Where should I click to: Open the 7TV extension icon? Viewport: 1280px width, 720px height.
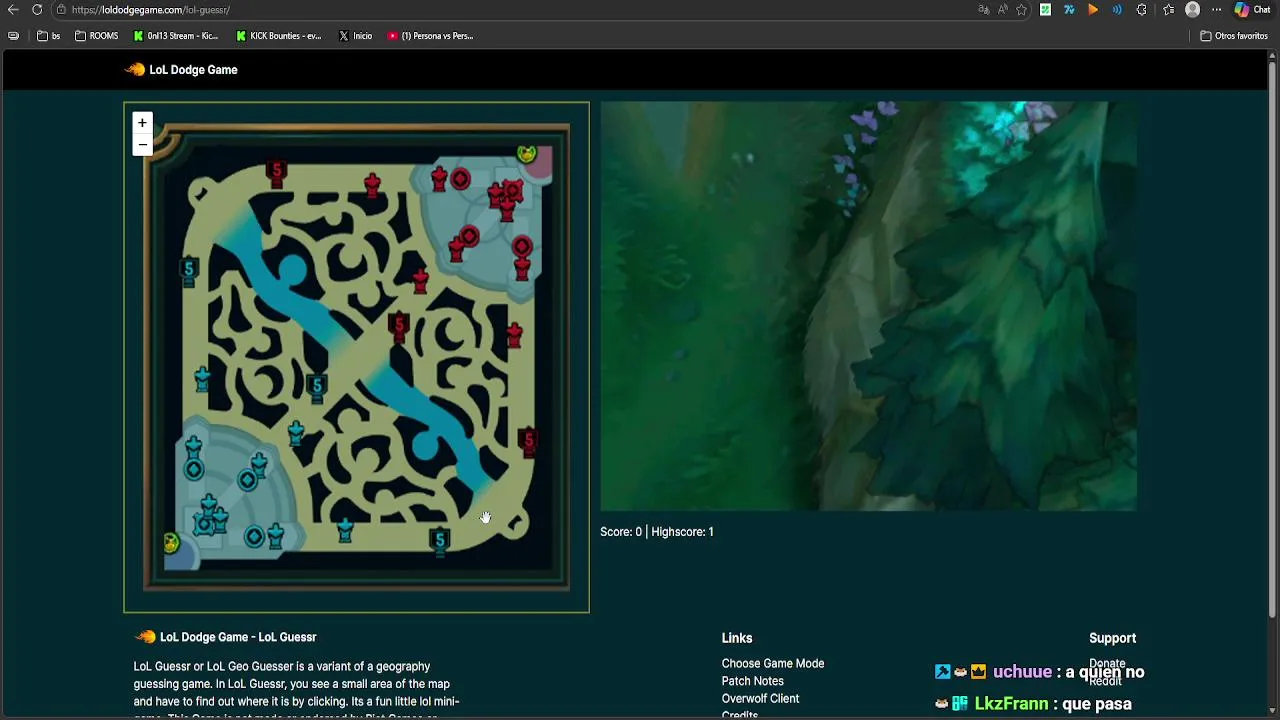coord(1069,10)
